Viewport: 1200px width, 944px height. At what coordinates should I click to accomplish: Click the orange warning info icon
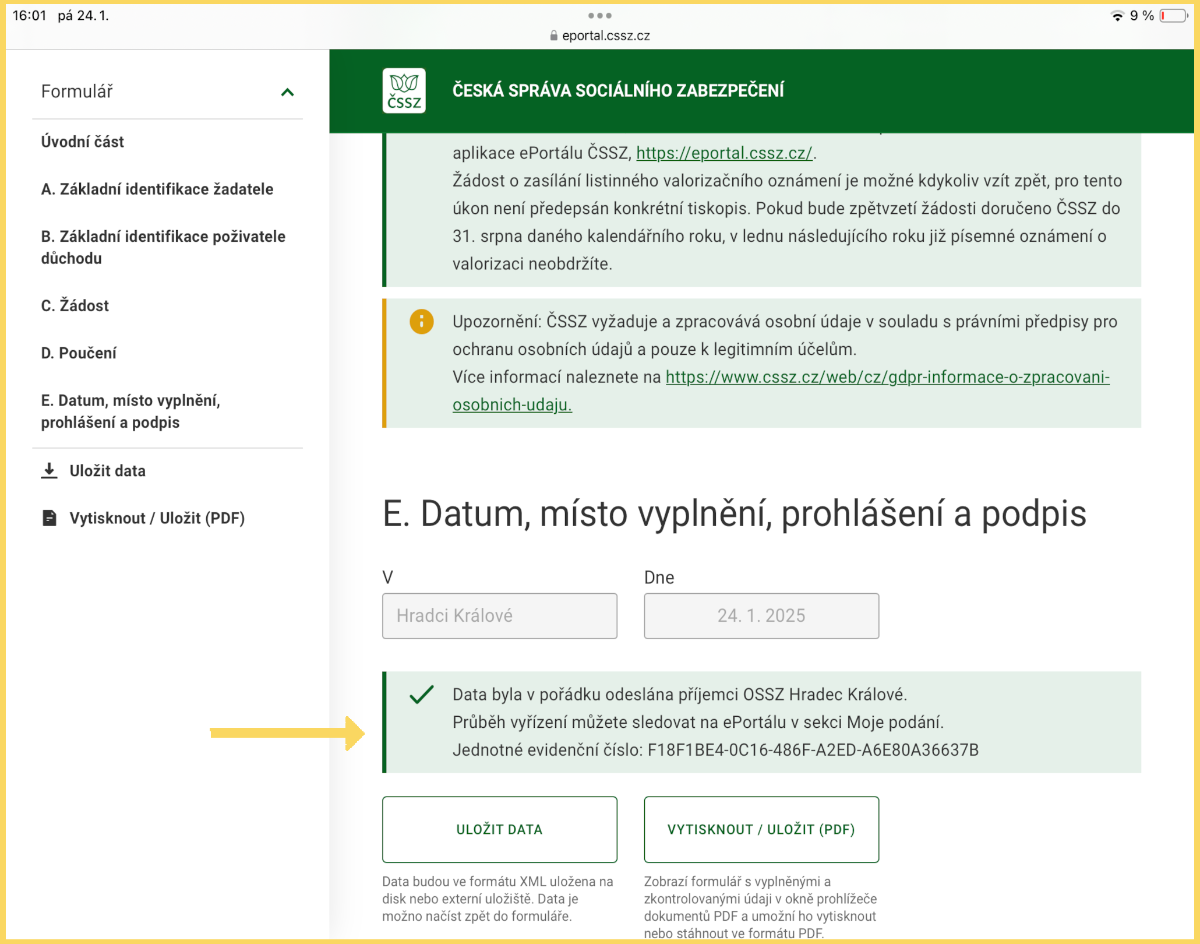pos(422,322)
